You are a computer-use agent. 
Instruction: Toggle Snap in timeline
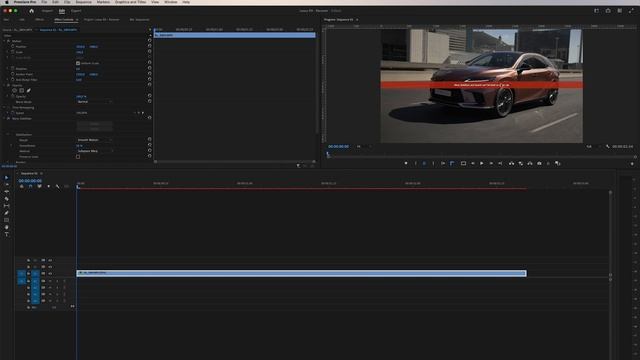(31, 187)
